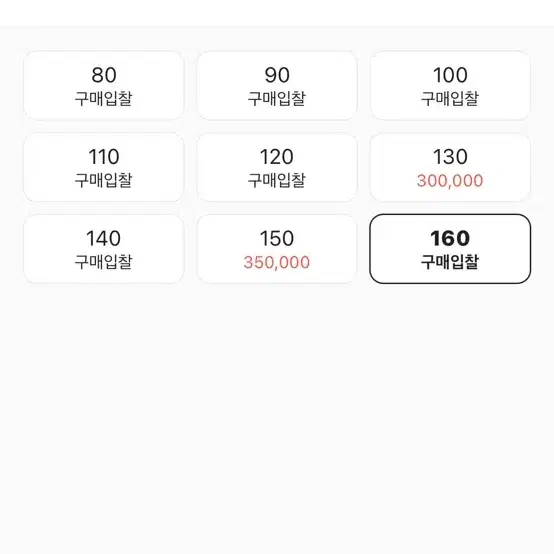Choose the size 100 card
Image resolution: width=554 pixels, height=554 pixels.
450,86
